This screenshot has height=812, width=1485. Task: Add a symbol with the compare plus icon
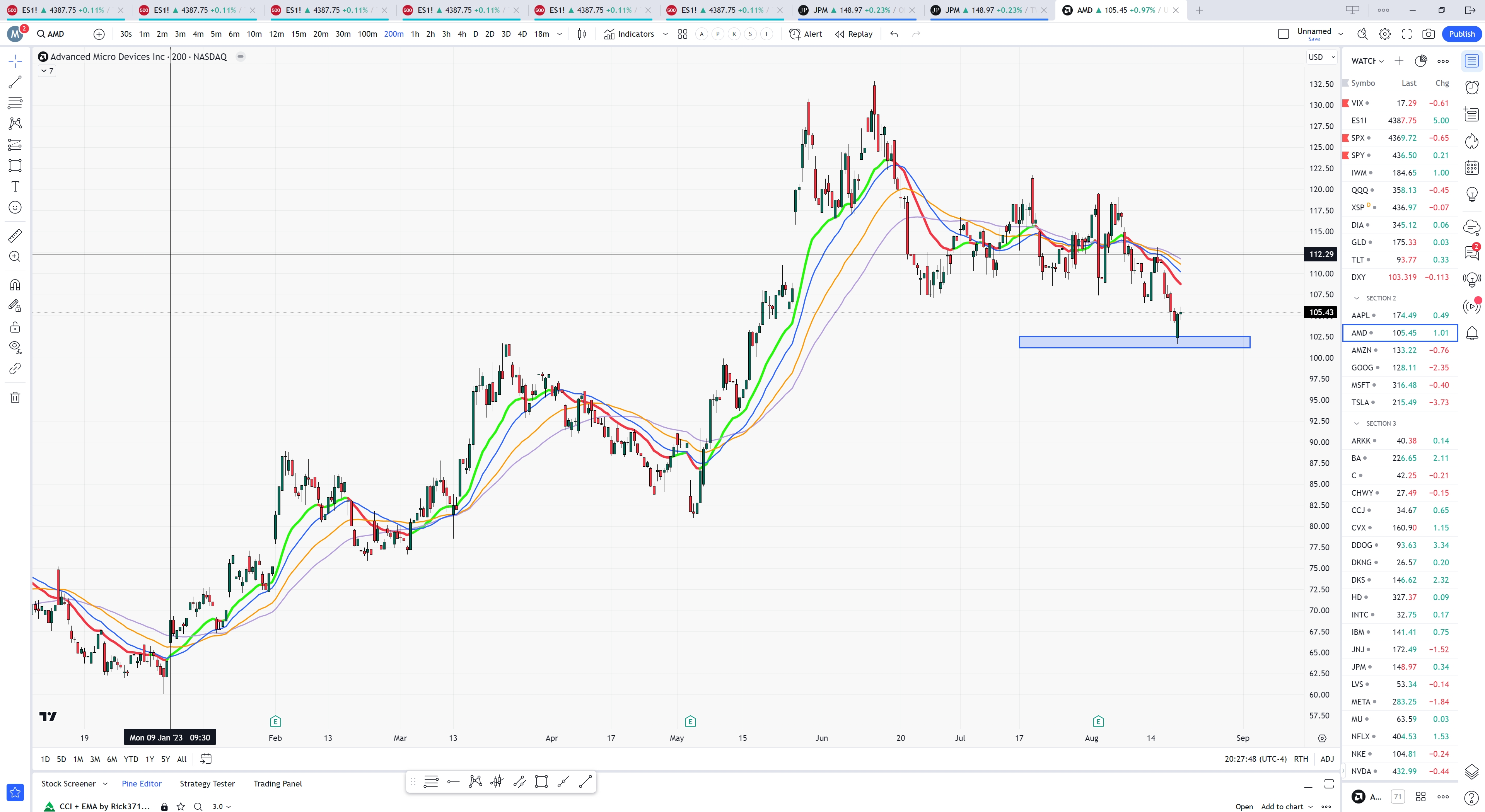pos(99,34)
